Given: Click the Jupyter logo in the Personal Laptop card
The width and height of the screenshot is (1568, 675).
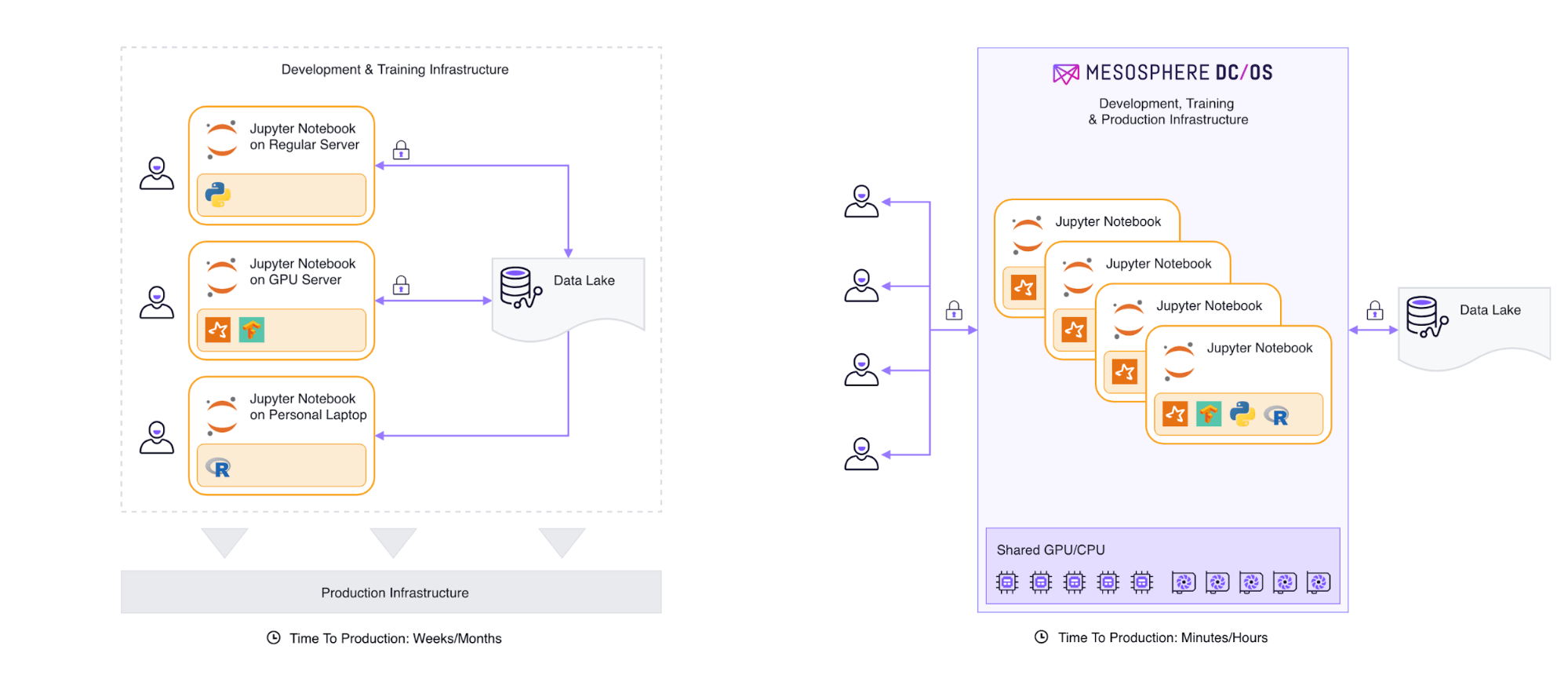Looking at the screenshot, I should pyautogui.click(x=222, y=415).
